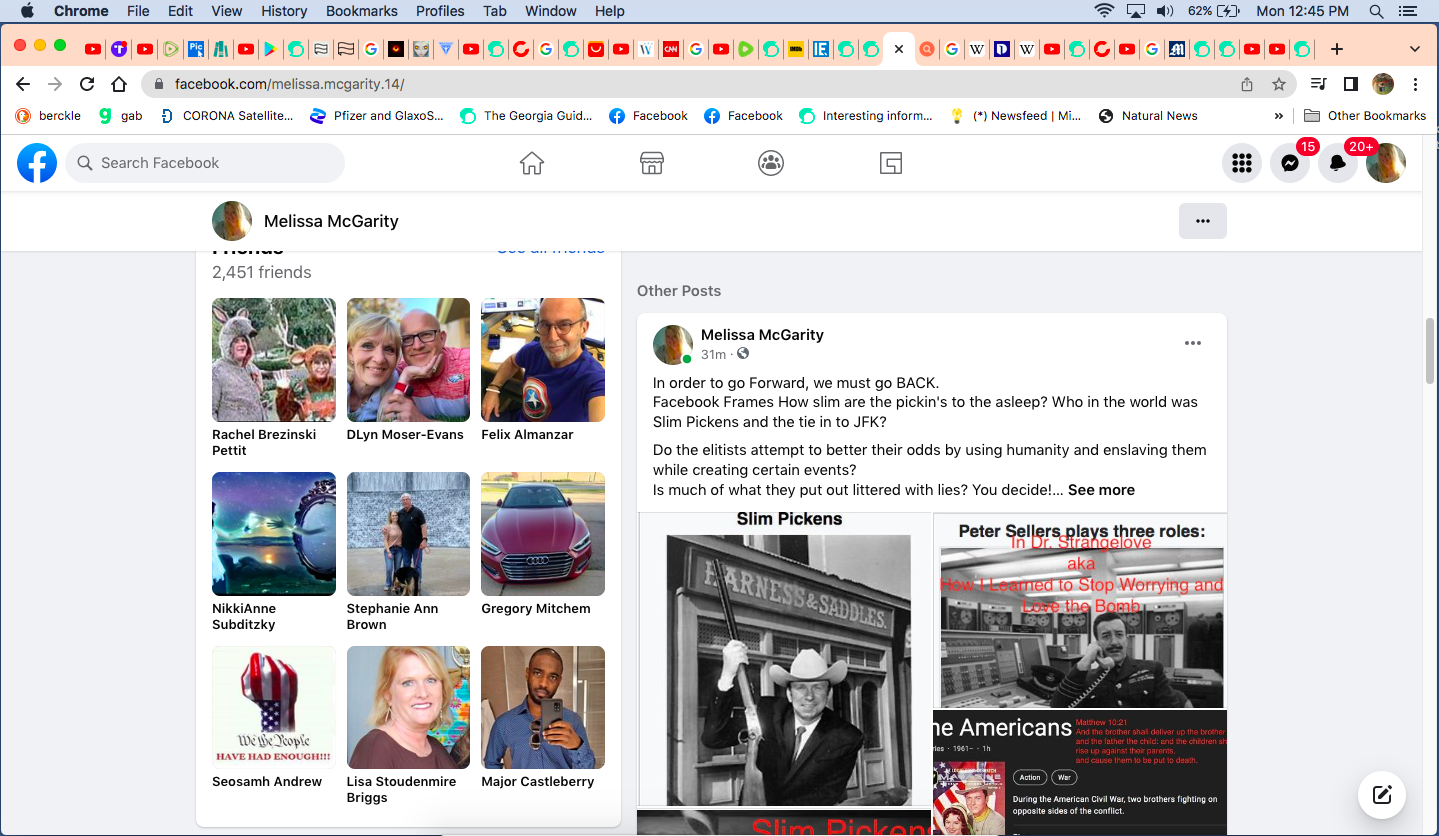Click the Facebook logo icon

pyautogui.click(x=37, y=163)
